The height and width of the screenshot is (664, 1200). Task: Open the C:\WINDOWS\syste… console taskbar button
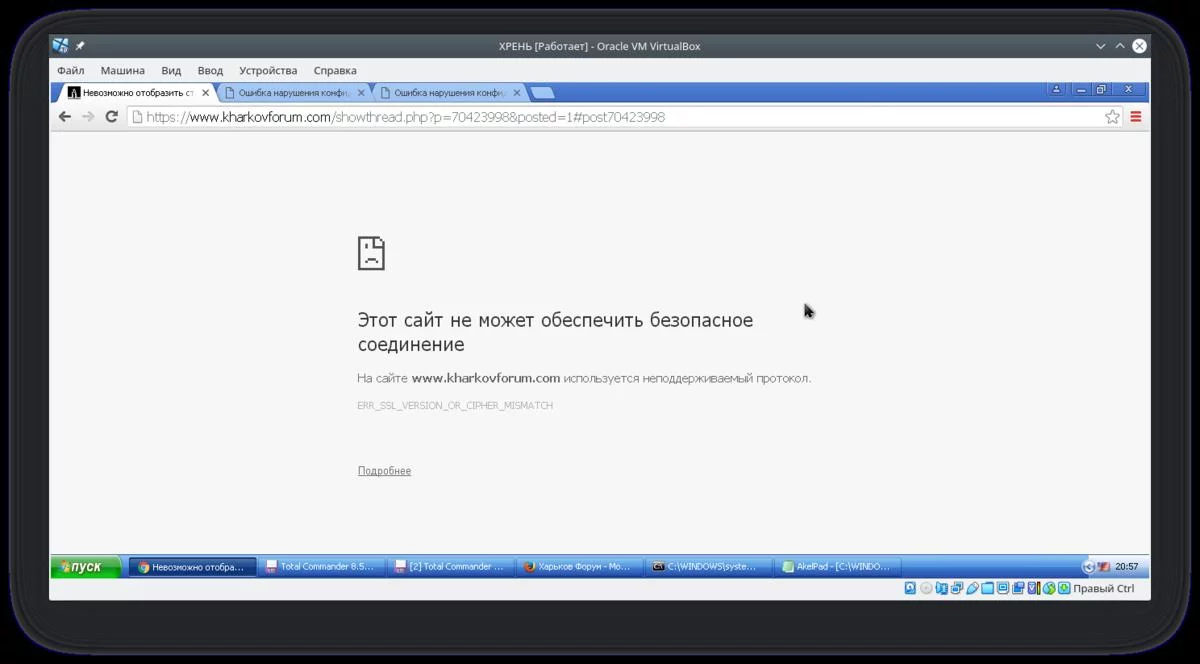point(708,567)
